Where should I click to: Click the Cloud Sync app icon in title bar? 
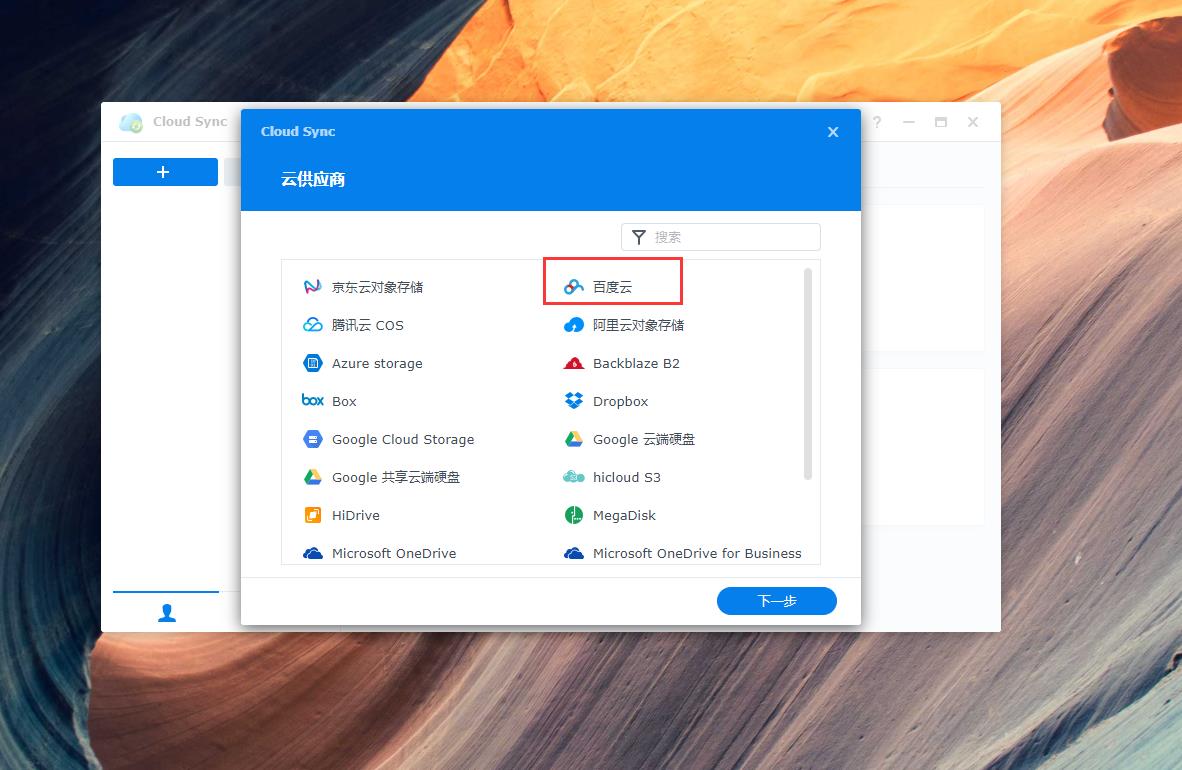click(x=131, y=122)
